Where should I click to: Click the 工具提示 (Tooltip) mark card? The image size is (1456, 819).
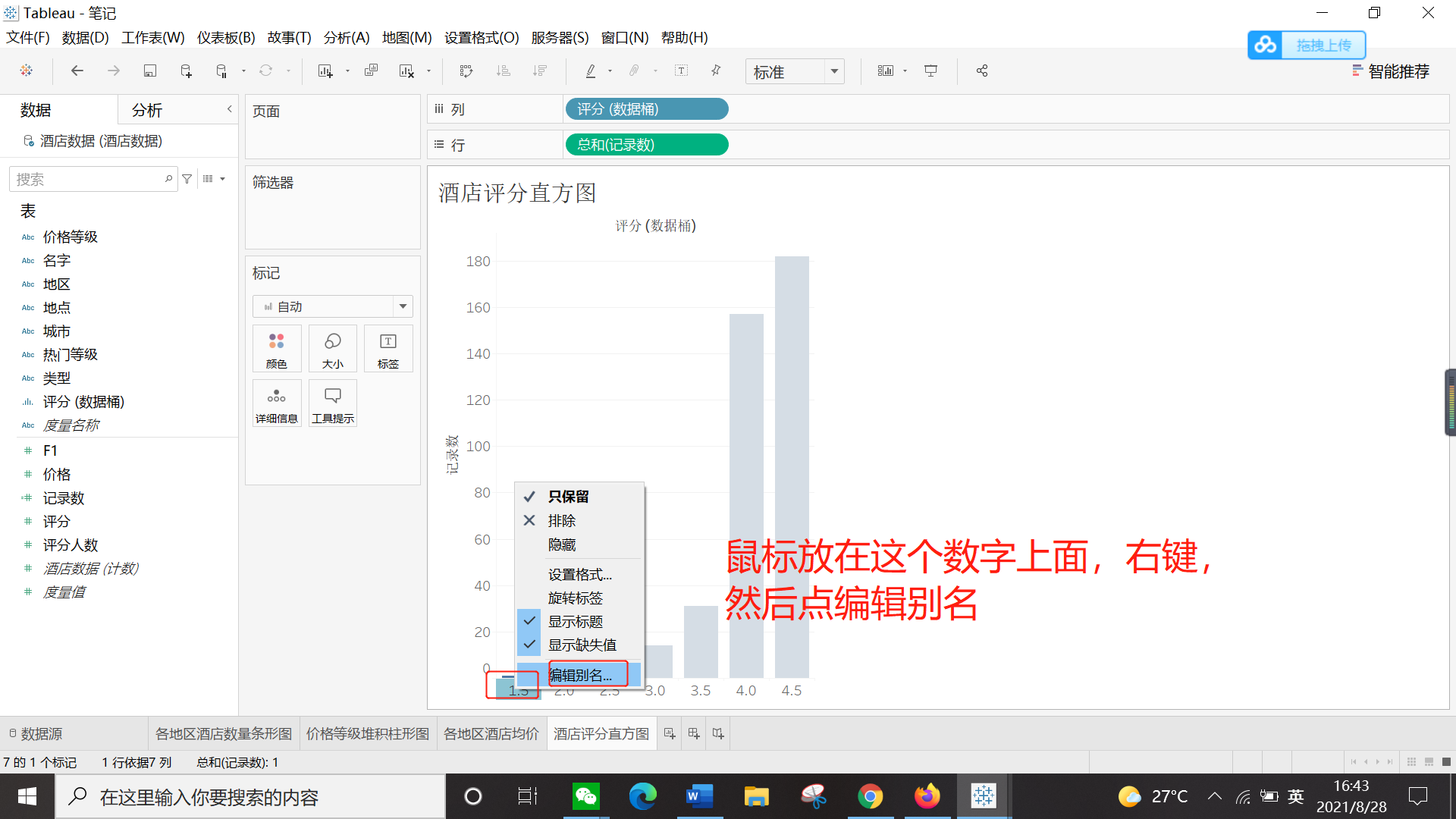[332, 403]
